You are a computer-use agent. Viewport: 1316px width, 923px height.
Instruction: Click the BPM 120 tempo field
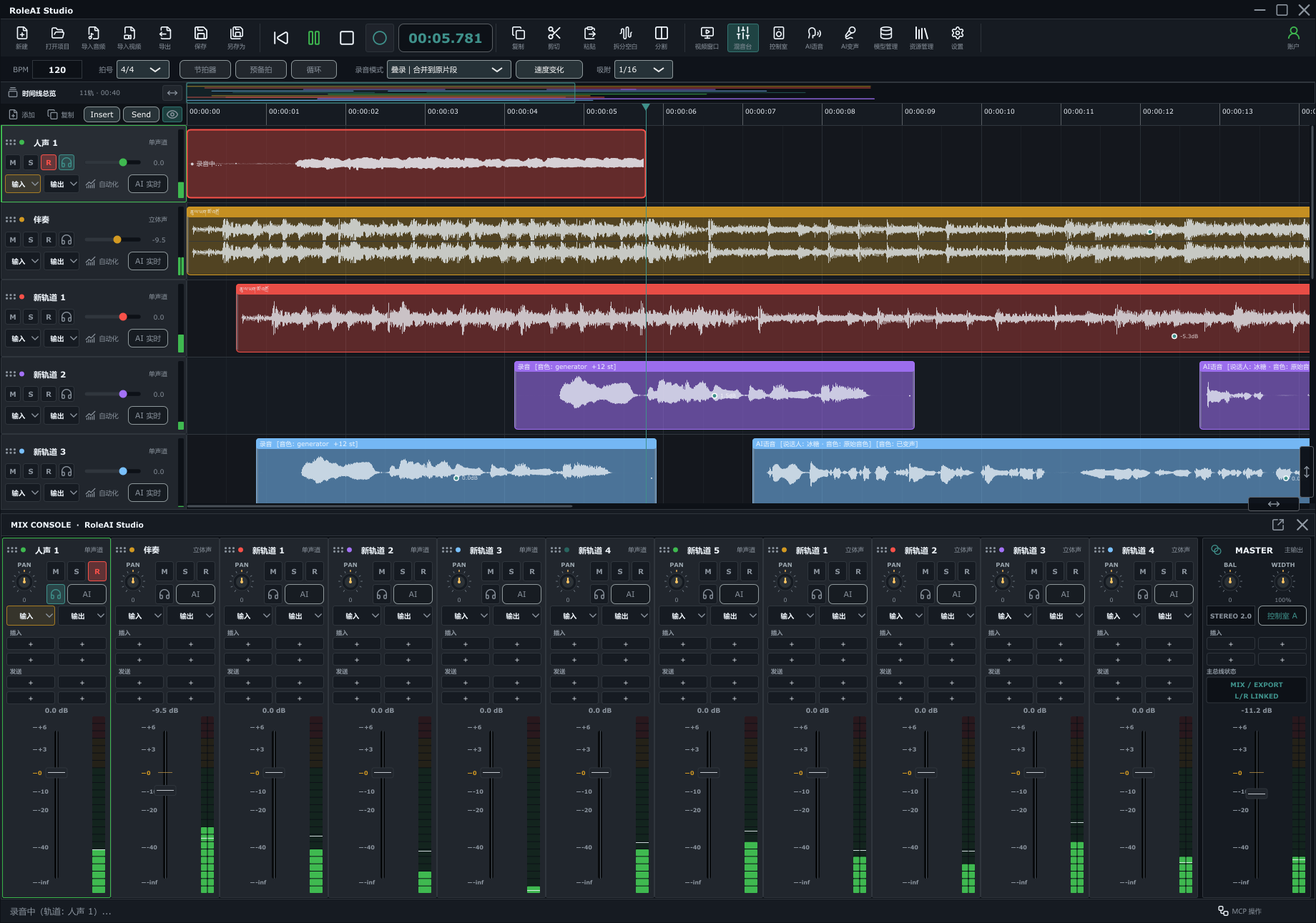click(57, 69)
